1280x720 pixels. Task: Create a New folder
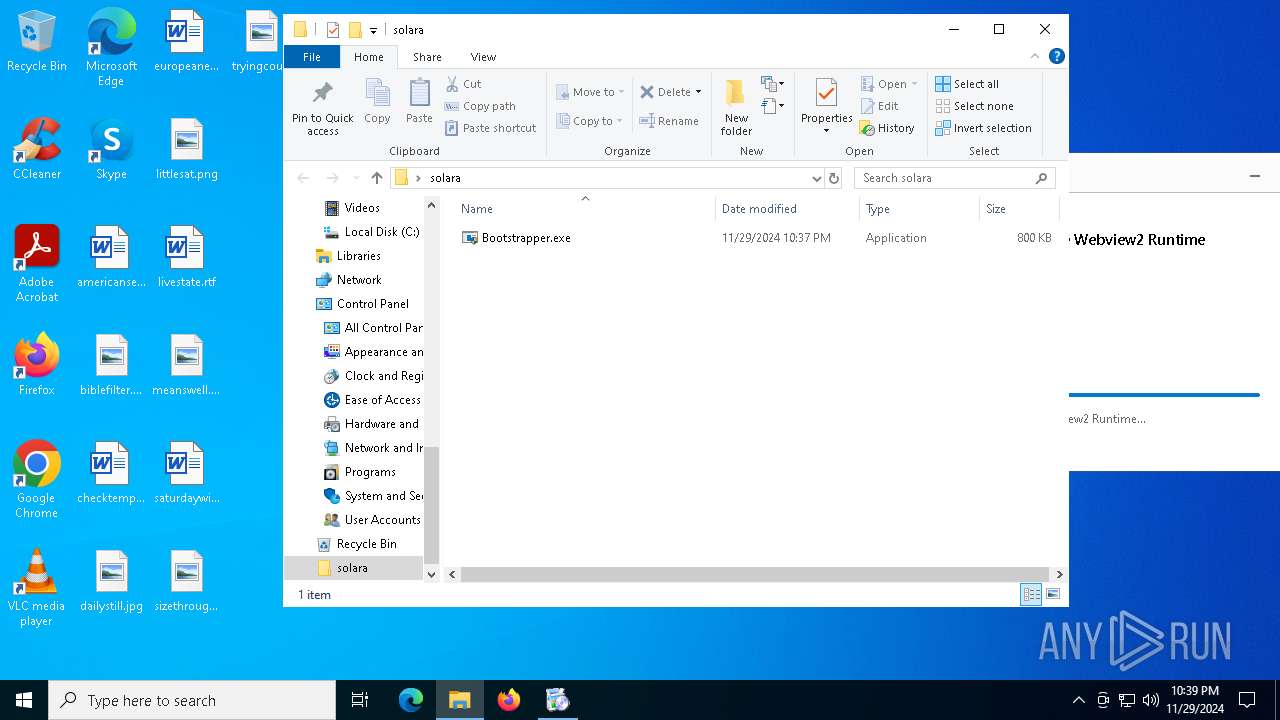pyautogui.click(x=736, y=107)
